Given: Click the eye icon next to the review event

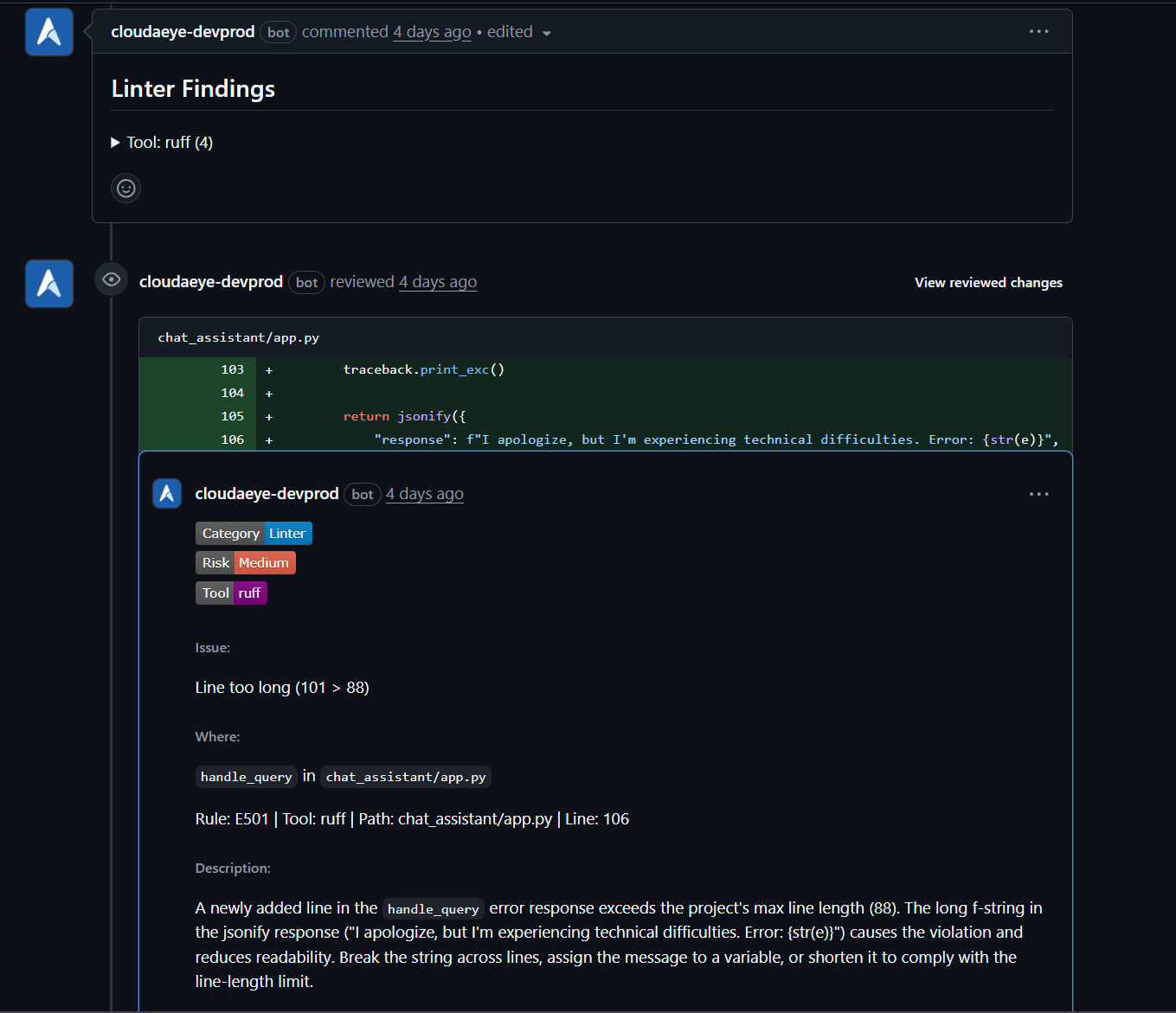Looking at the screenshot, I should coord(111,279).
